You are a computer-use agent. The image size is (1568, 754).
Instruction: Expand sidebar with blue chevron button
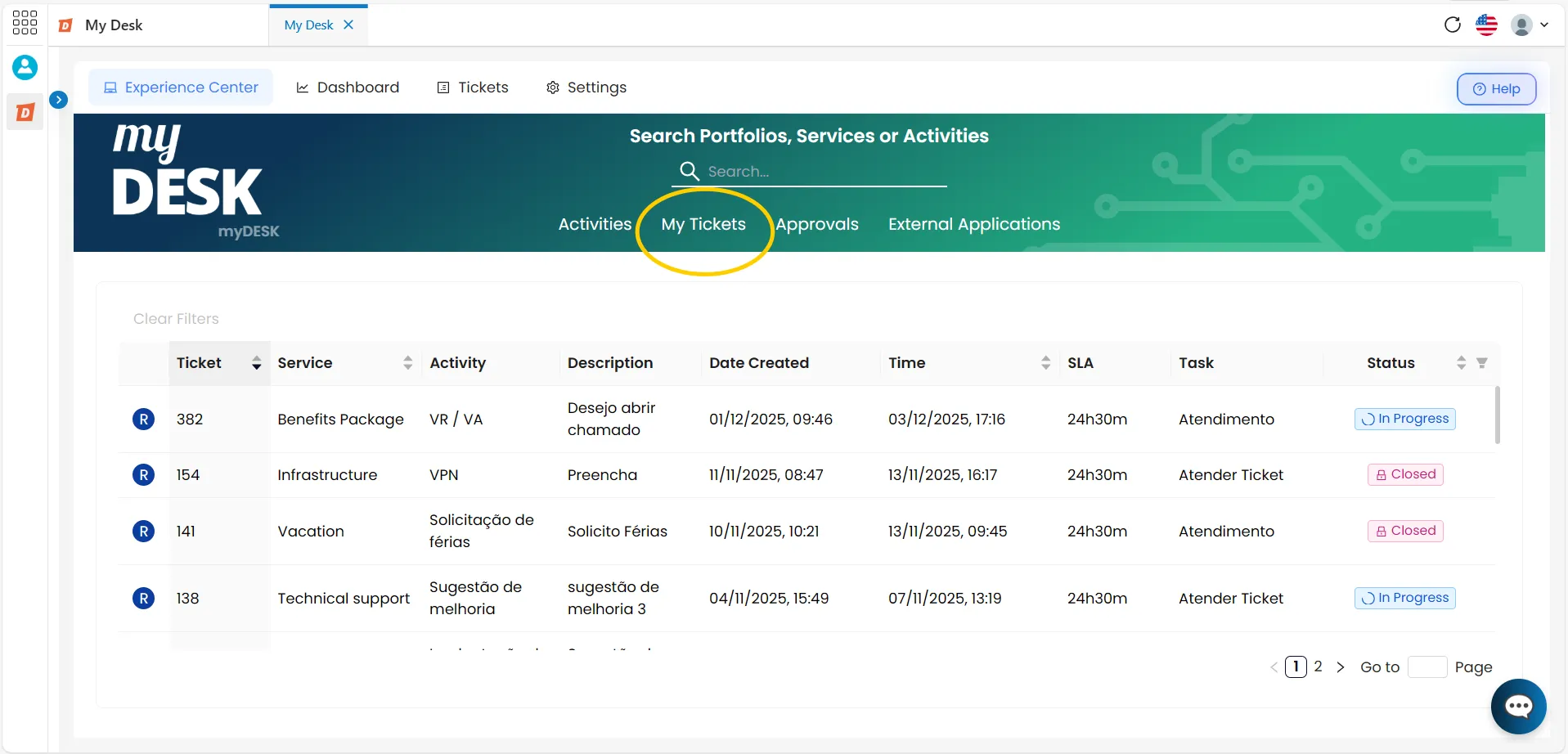point(58,100)
